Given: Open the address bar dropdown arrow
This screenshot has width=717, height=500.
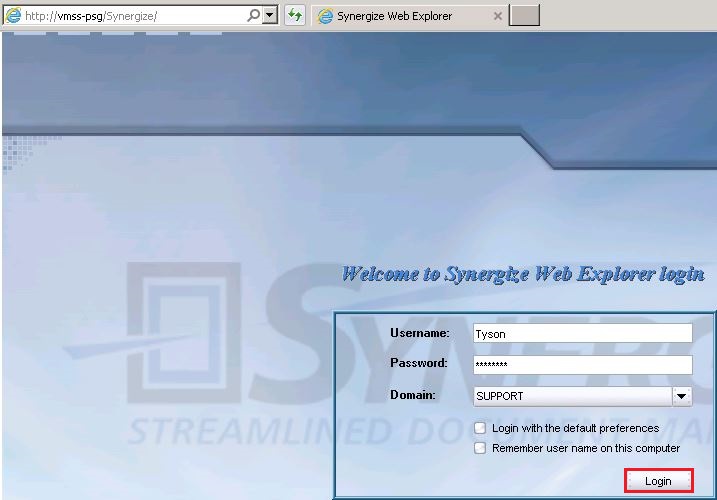Looking at the screenshot, I should [x=270, y=16].
